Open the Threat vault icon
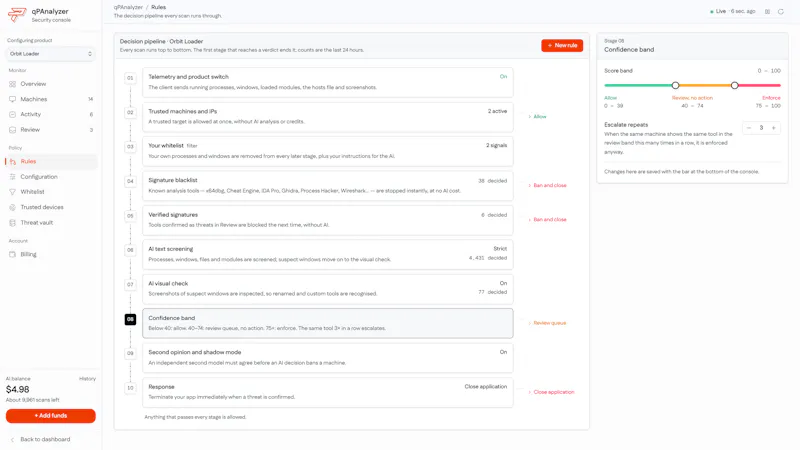 pyautogui.click(x=12, y=222)
